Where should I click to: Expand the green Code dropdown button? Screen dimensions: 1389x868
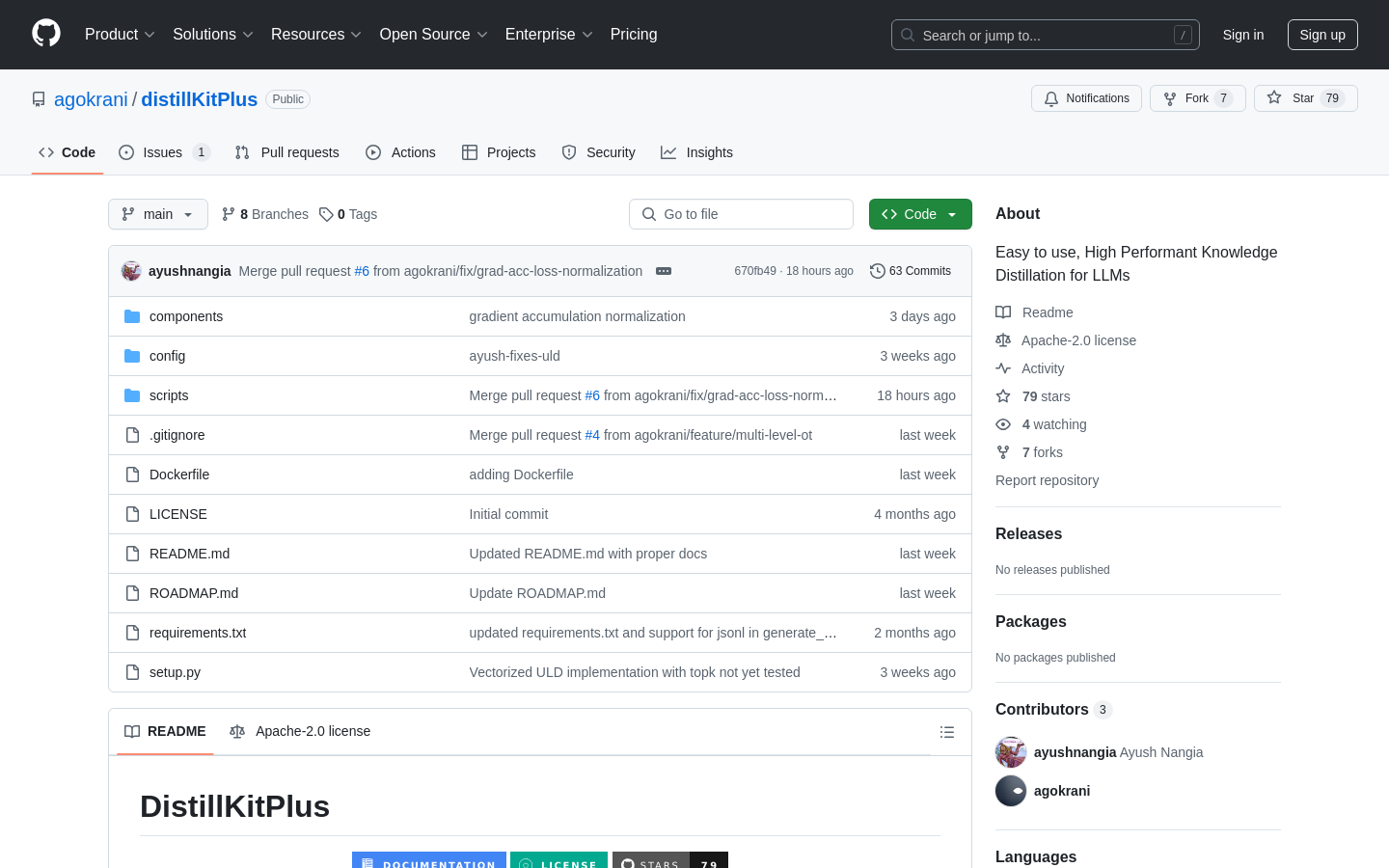(x=920, y=214)
